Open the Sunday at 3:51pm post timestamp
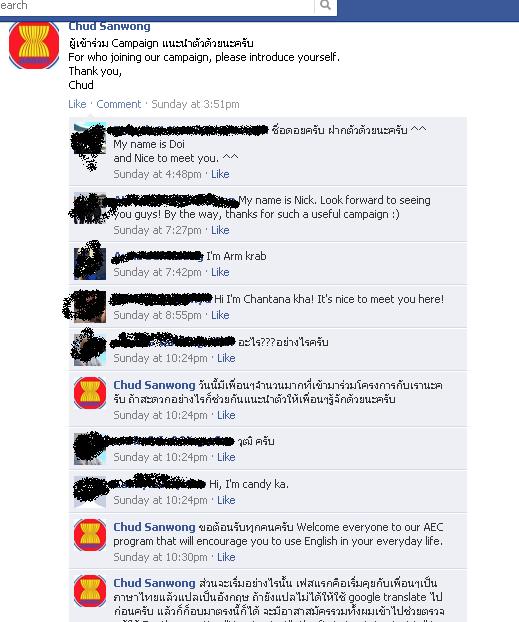This screenshot has height=622, width=519. pos(195,104)
